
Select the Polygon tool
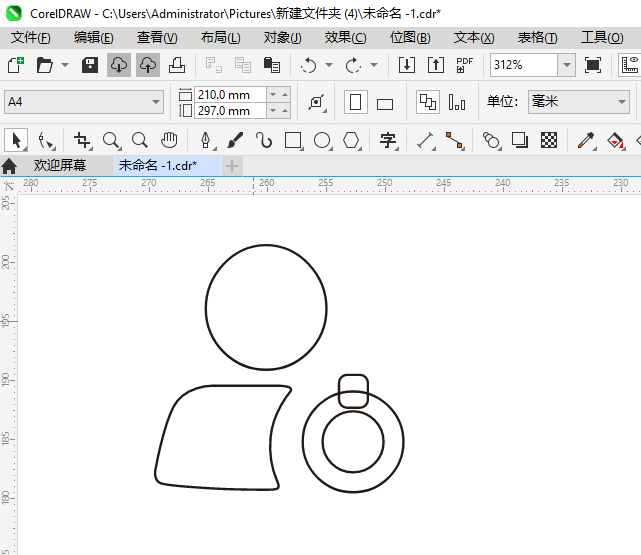pos(351,140)
